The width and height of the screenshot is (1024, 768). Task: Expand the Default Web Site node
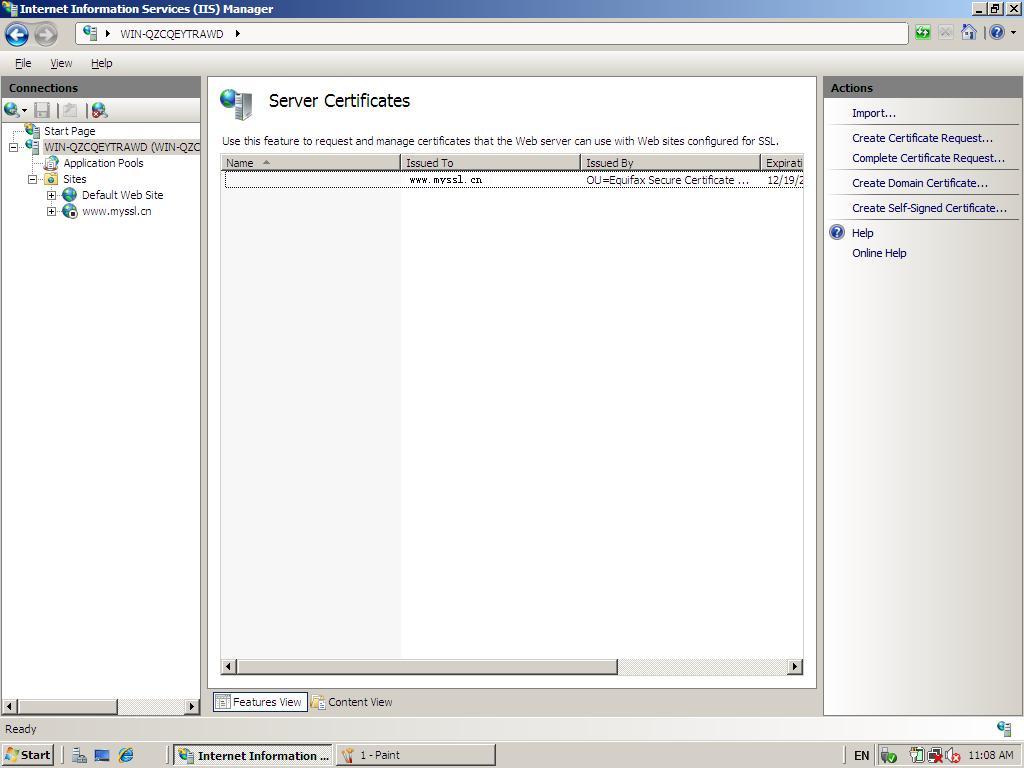[x=52, y=195]
